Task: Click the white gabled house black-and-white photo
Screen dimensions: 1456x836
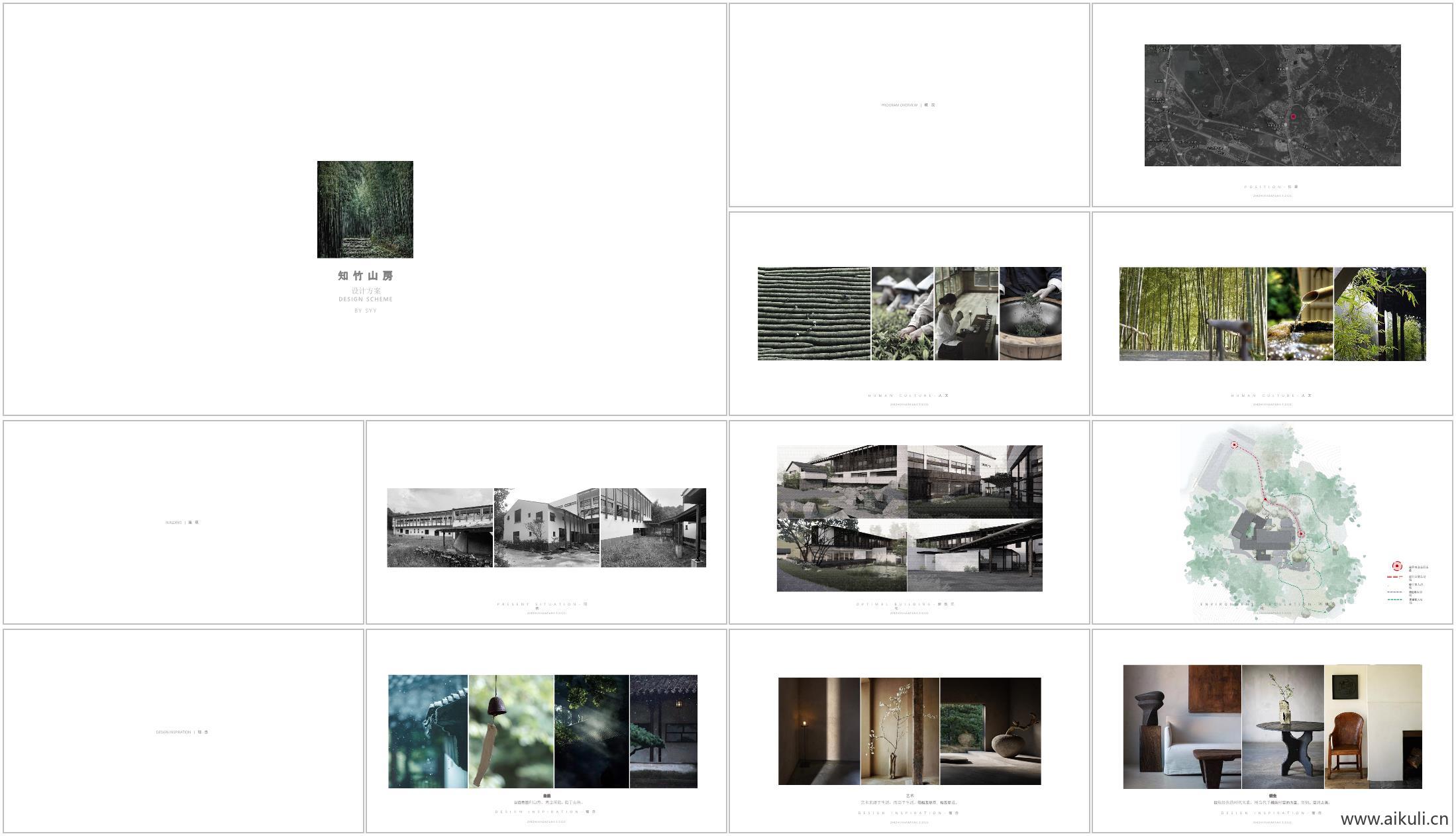Action: point(546,528)
